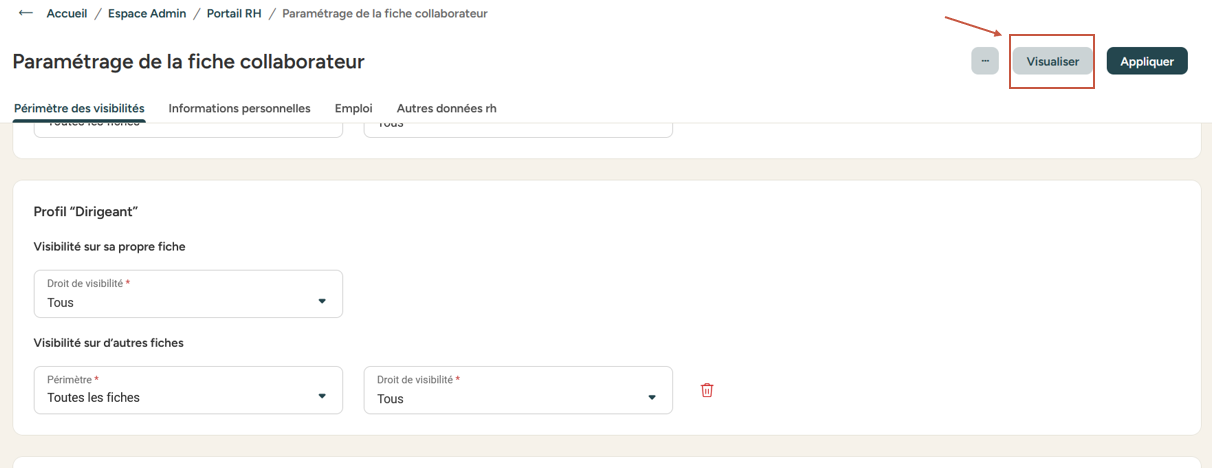
Task: Open partially hidden Tous dropdown at top
Action: click(x=518, y=130)
